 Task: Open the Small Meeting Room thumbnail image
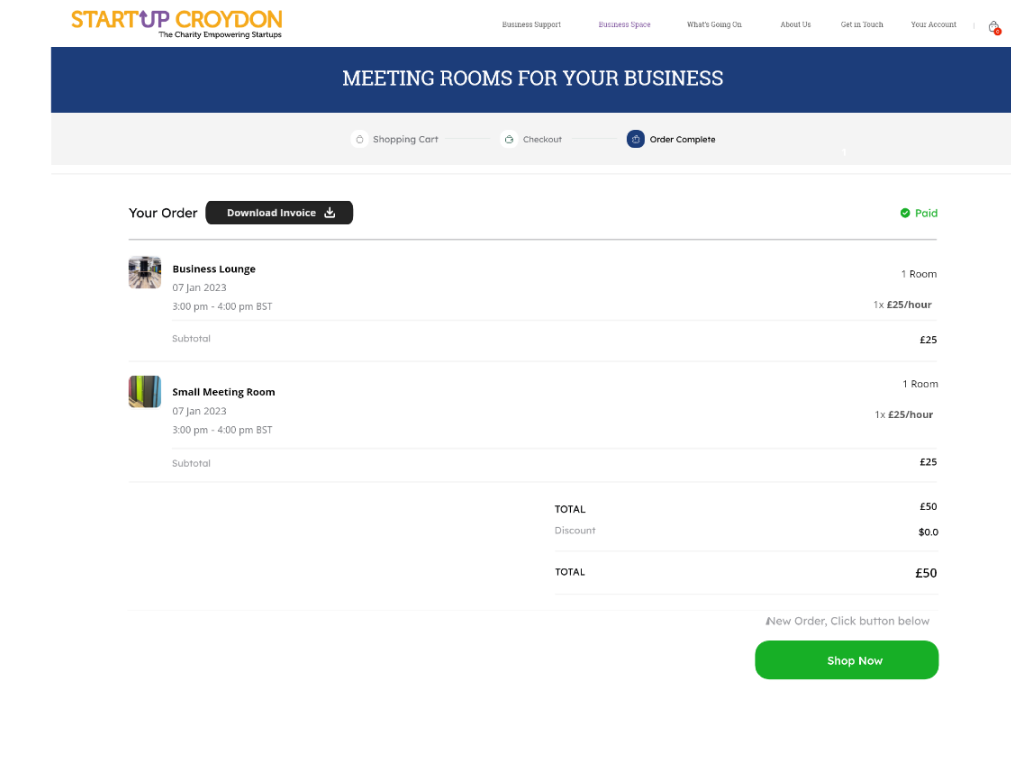point(144,391)
